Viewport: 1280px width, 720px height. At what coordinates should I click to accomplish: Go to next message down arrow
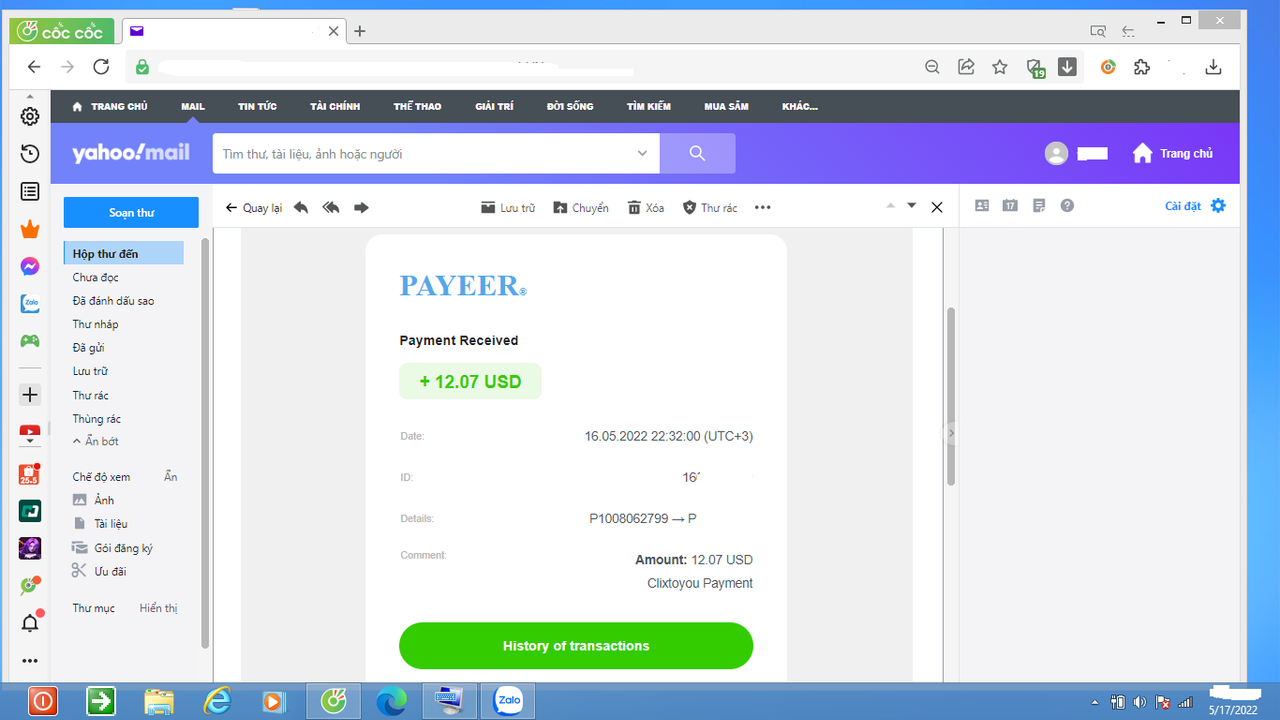pos(911,206)
